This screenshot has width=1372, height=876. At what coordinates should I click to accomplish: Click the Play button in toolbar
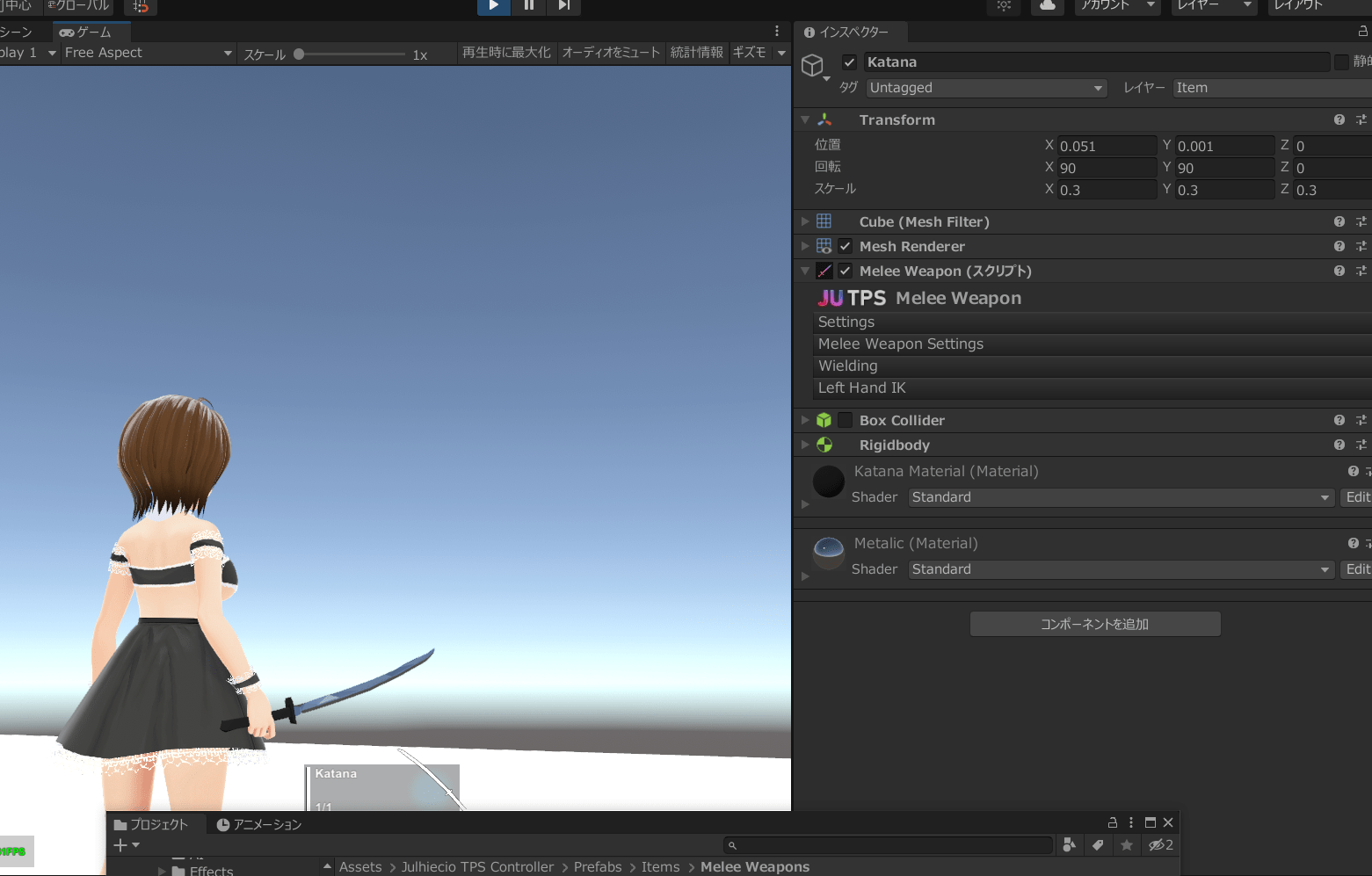point(493,5)
